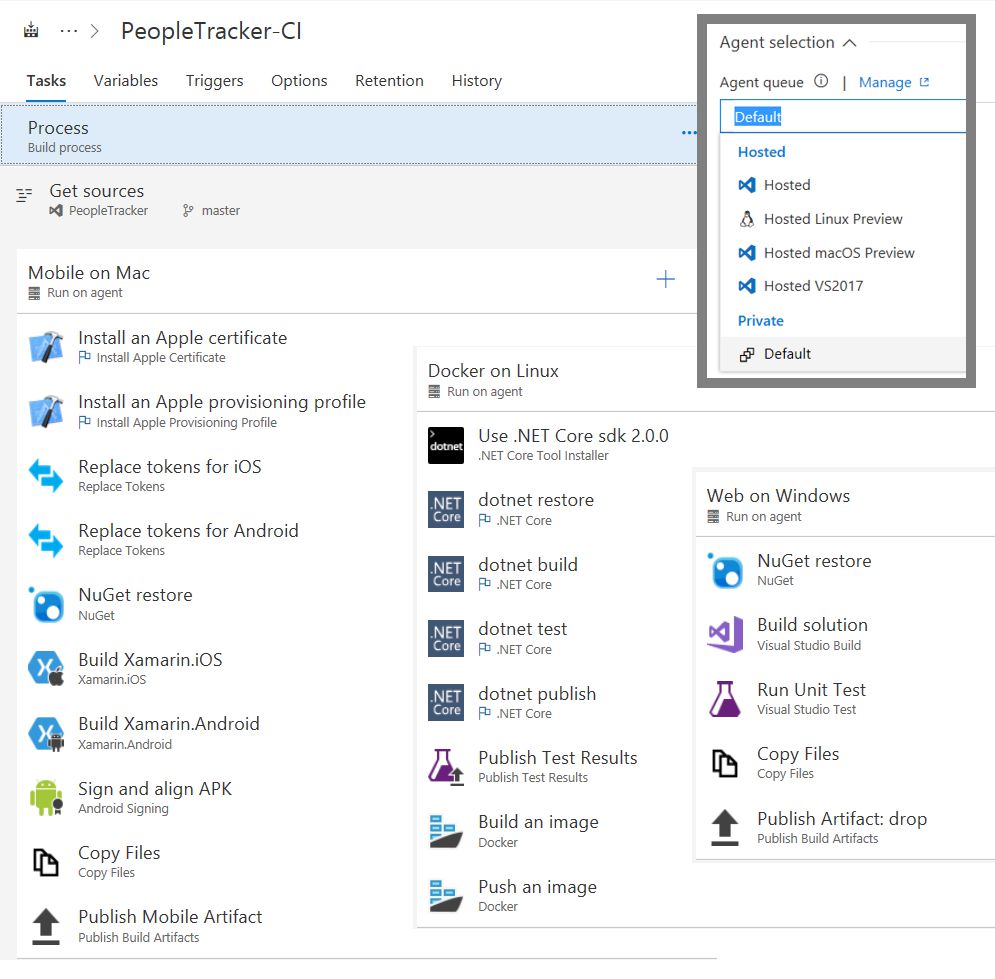Select the dotnet build .NET Core icon

(x=445, y=574)
